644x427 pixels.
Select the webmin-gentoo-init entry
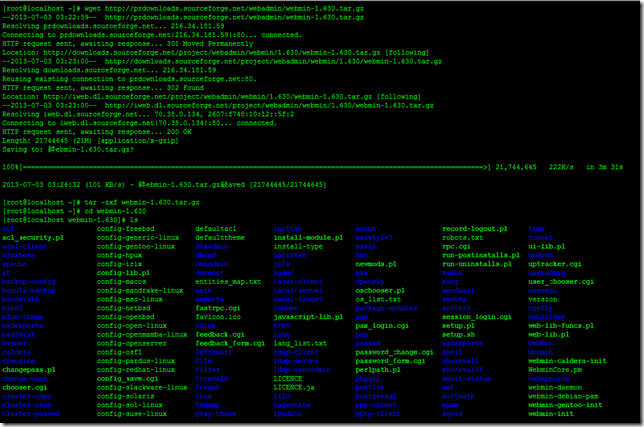tap(565, 405)
